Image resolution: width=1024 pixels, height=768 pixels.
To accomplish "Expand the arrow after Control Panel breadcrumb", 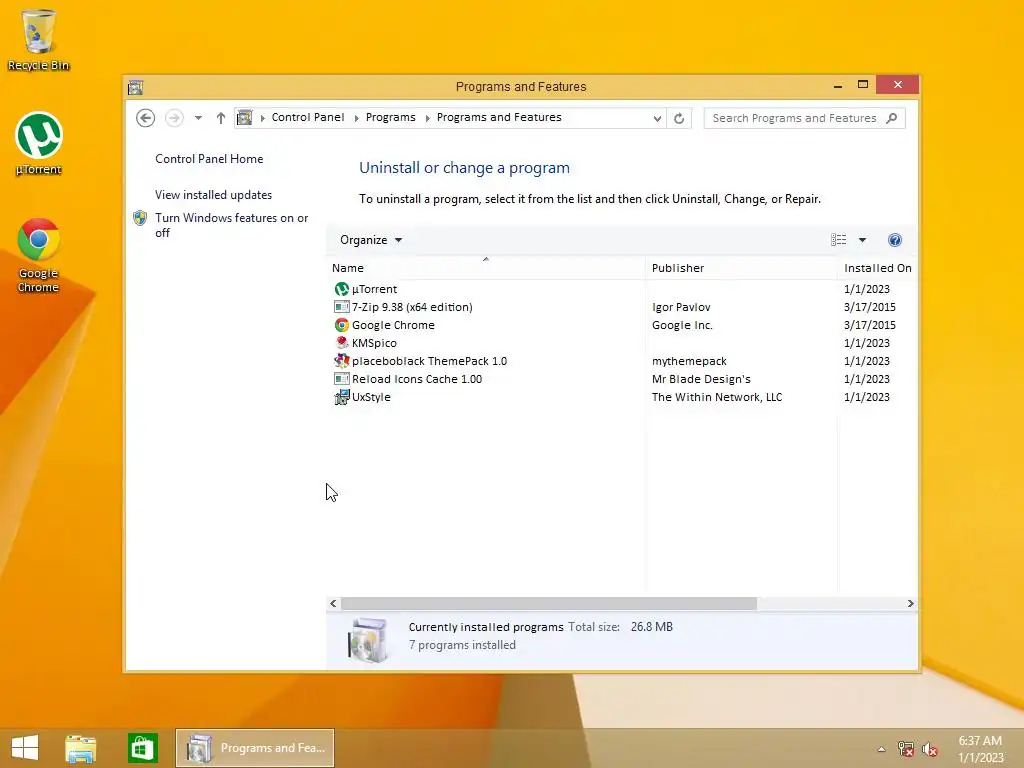I will pos(357,118).
